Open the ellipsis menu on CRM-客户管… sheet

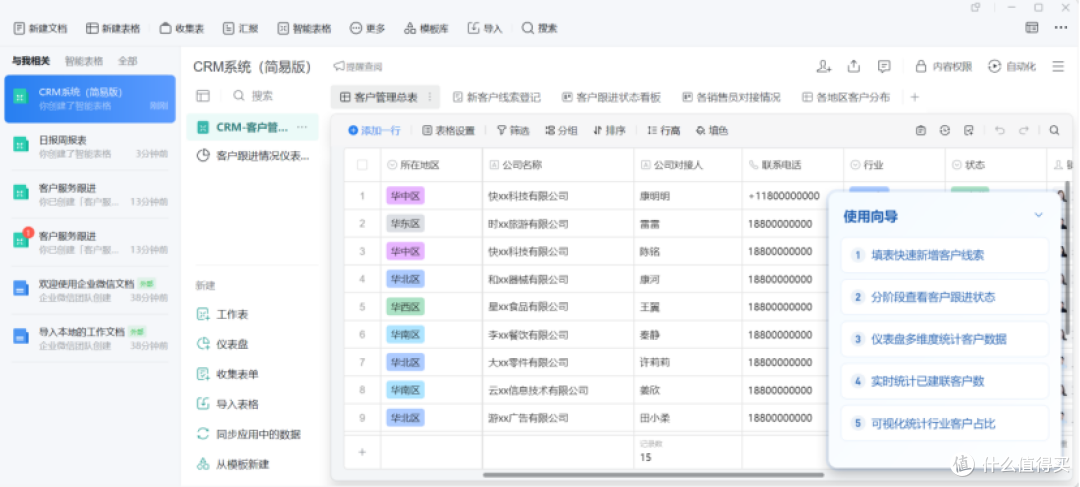[302, 127]
